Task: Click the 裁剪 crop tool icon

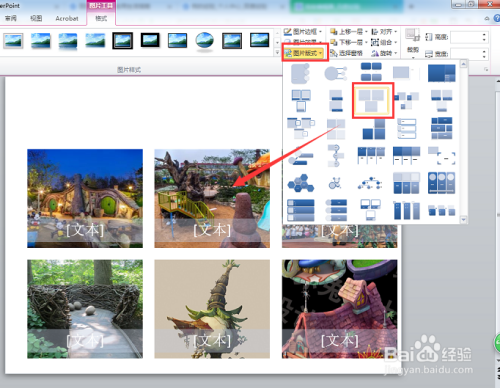Action: (x=413, y=35)
